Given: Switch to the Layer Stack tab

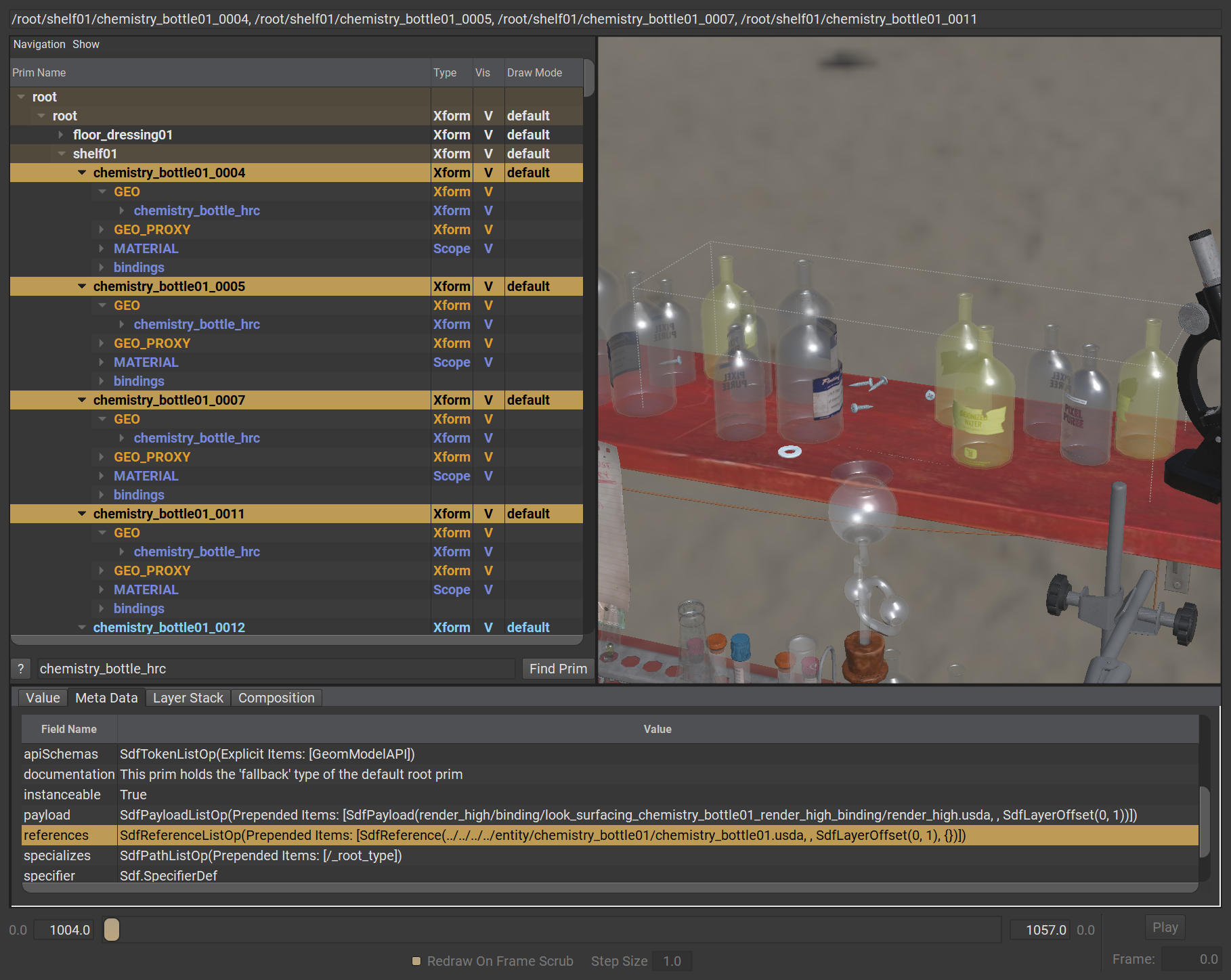Looking at the screenshot, I should (x=188, y=698).
